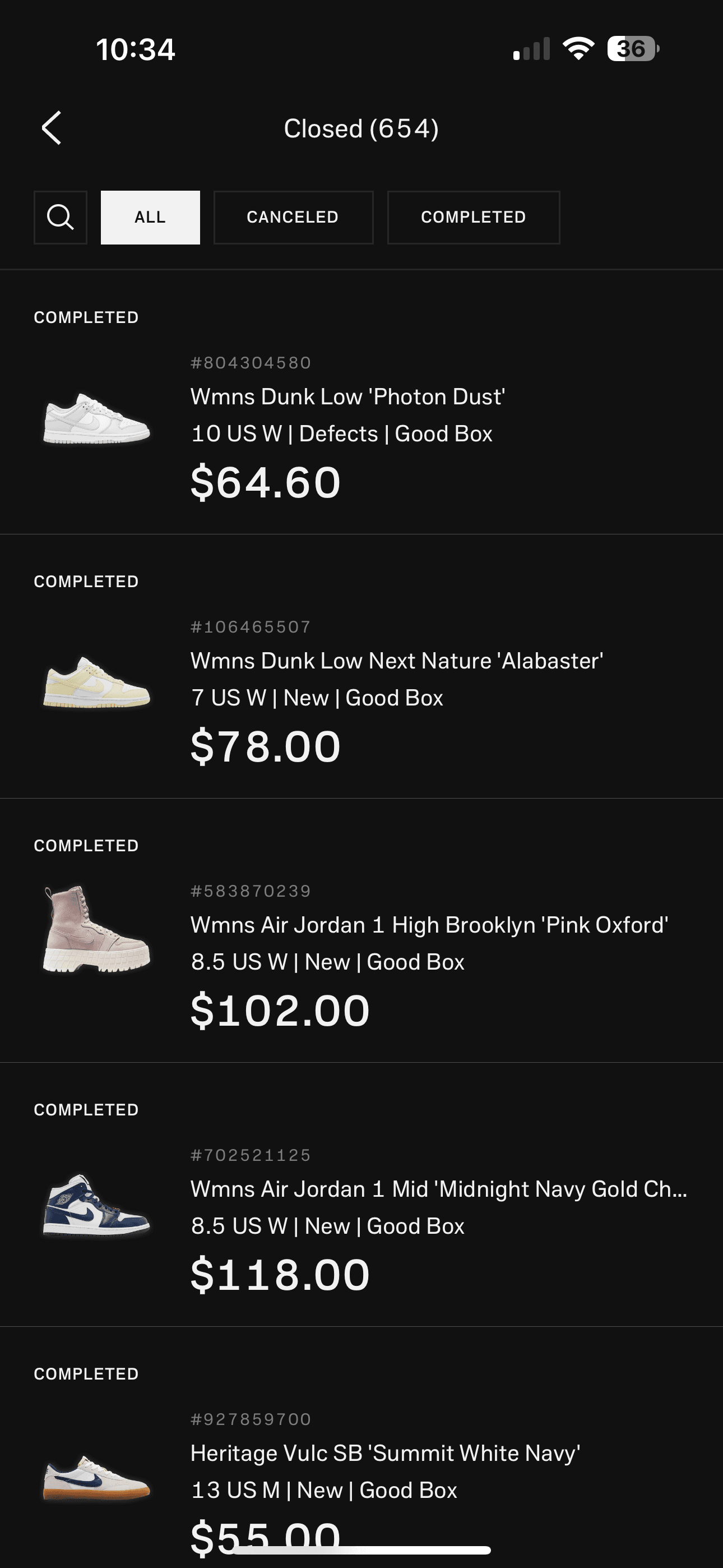This screenshot has width=723, height=1568.
Task: Select the ALL filter tab
Action: [150, 217]
